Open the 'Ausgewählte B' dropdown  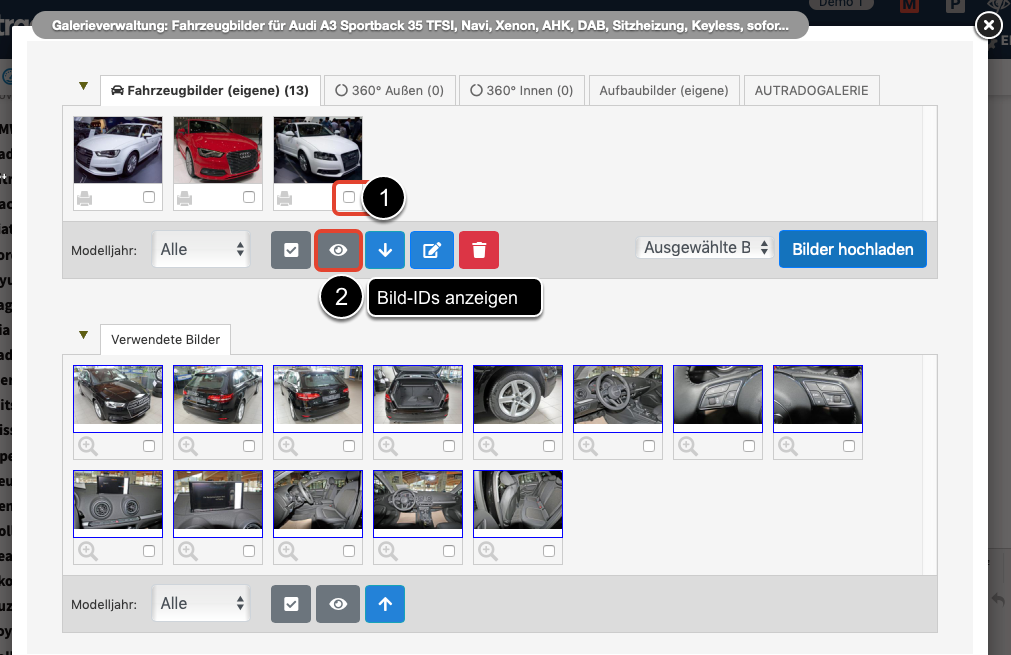coord(705,247)
